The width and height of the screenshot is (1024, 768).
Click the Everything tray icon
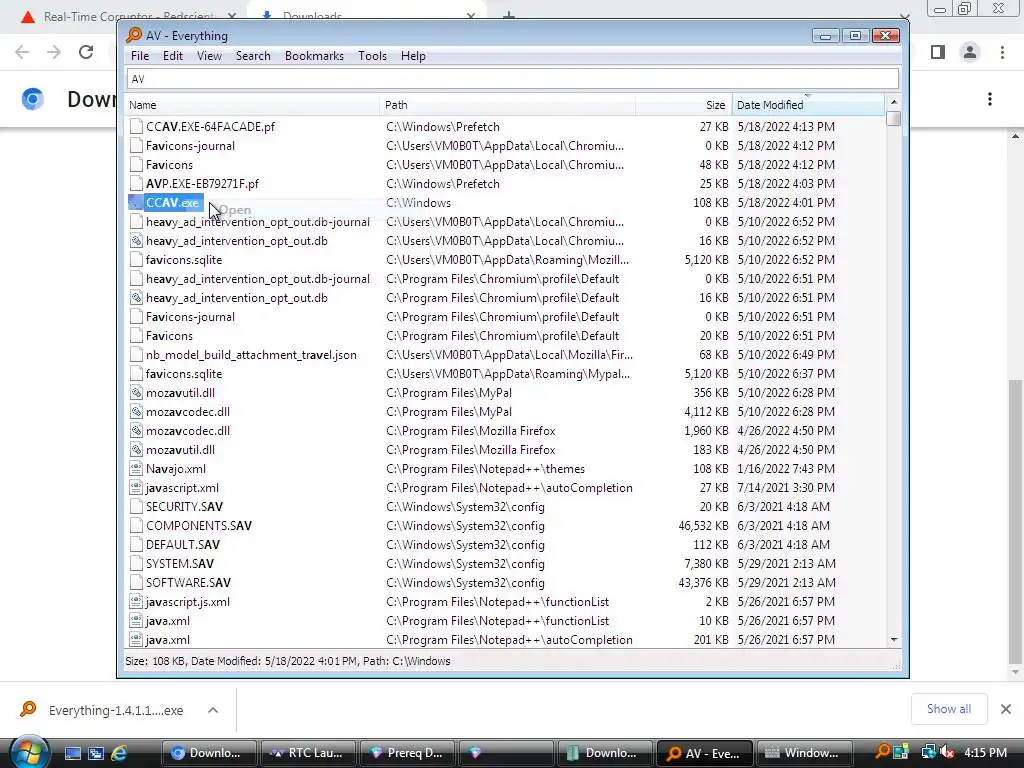pos(882,752)
